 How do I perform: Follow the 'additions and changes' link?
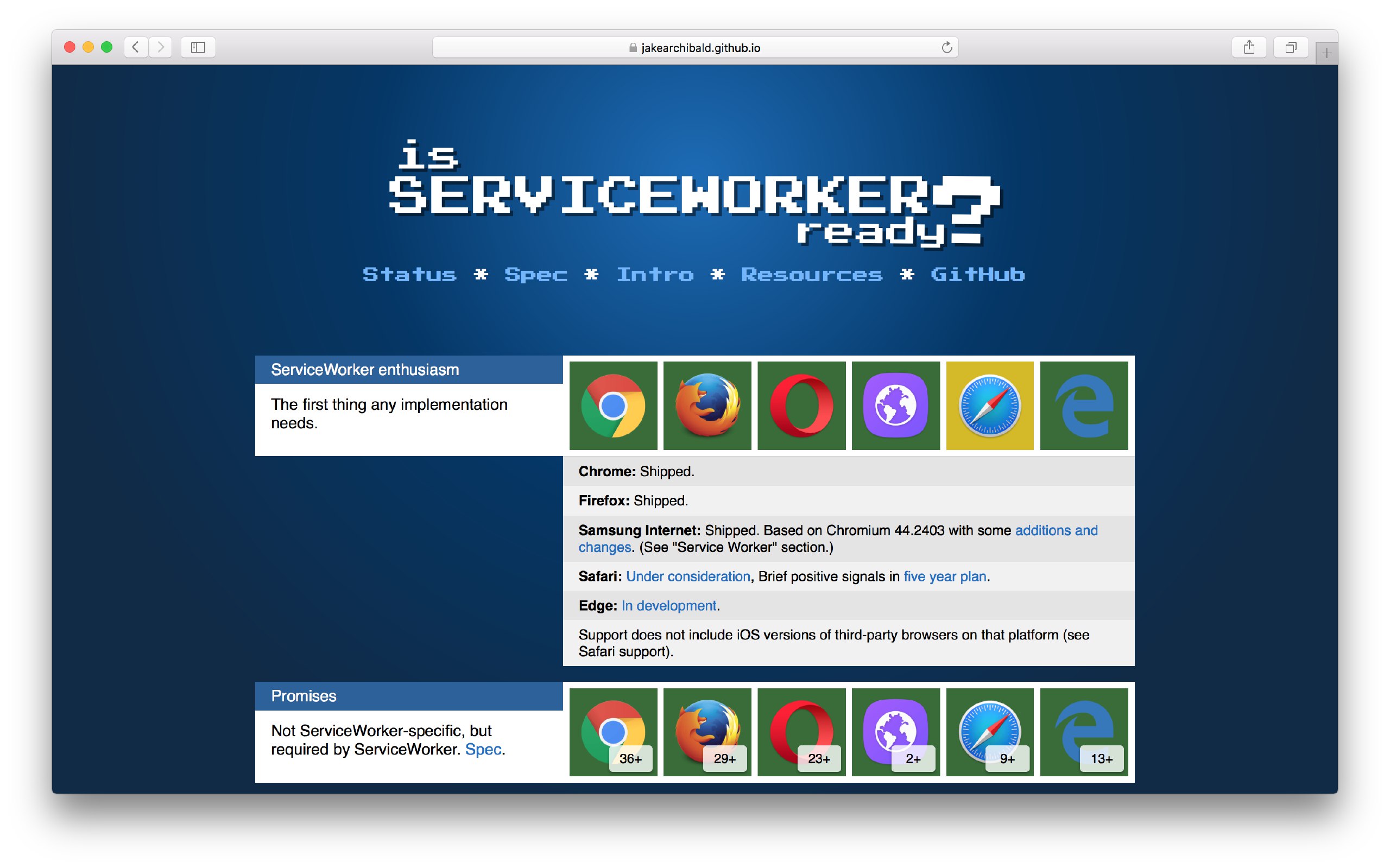(x=1057, y=530)
